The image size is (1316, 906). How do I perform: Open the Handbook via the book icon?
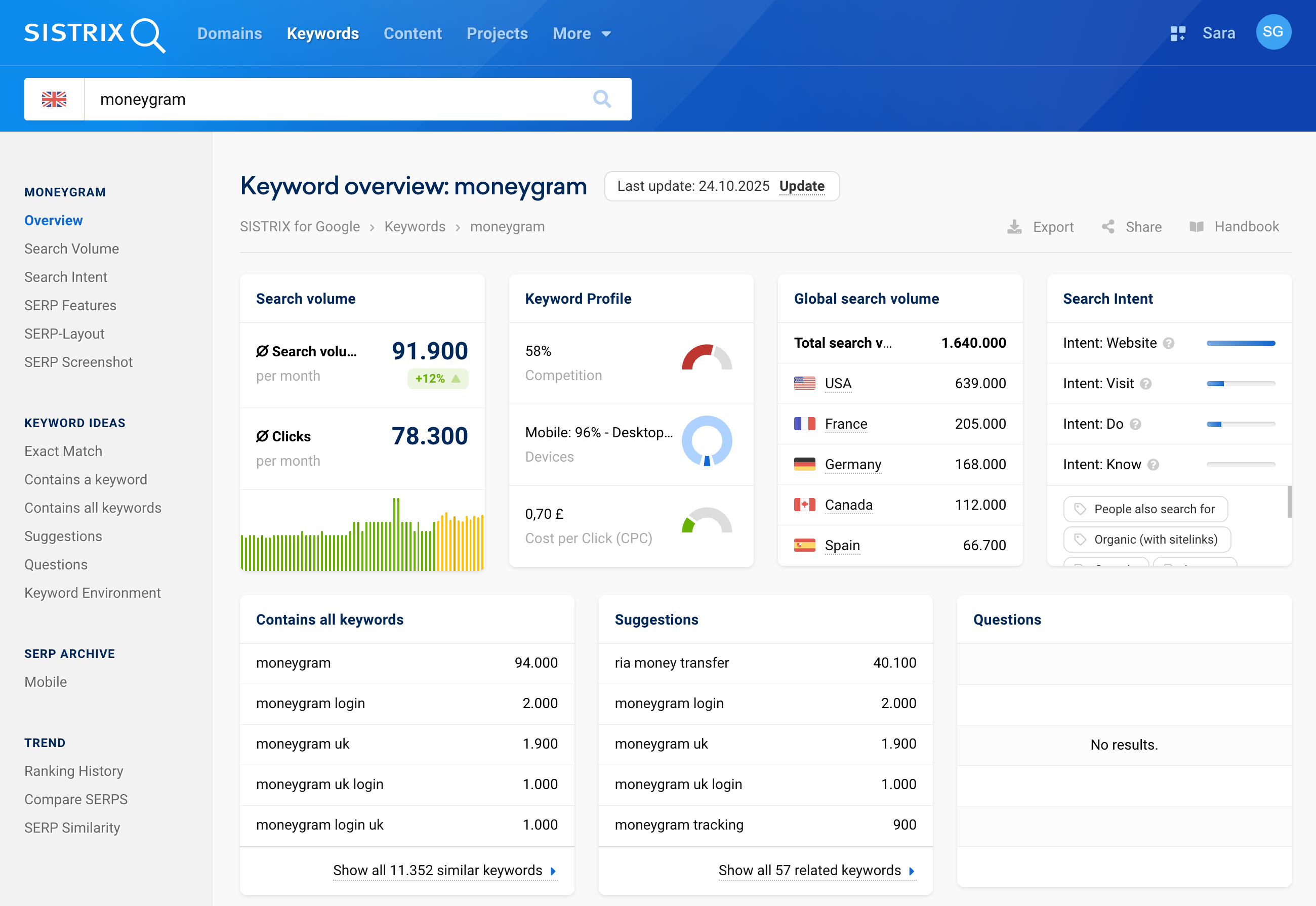(1198, 227)
